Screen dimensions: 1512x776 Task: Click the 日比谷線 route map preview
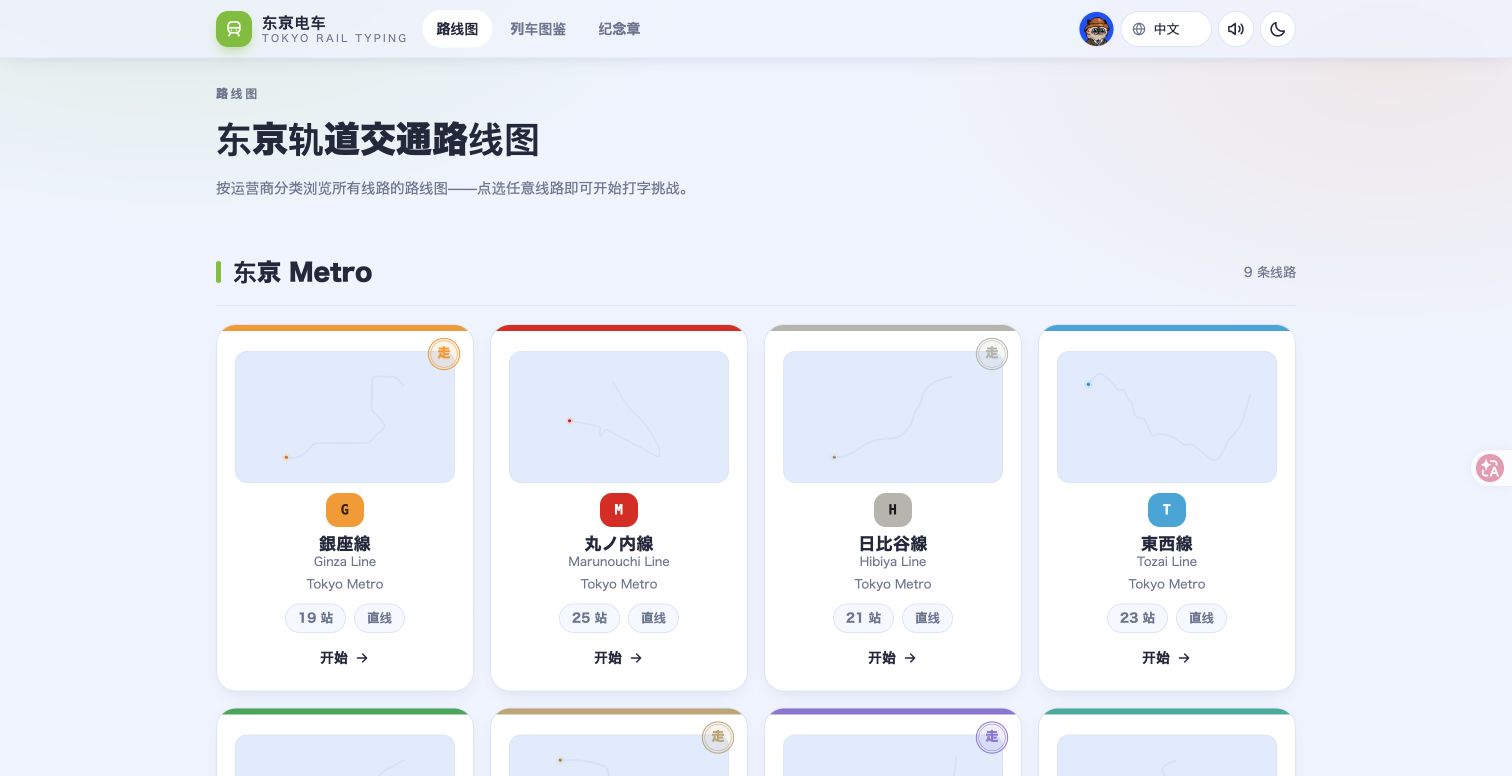click(x=893, y=417)
